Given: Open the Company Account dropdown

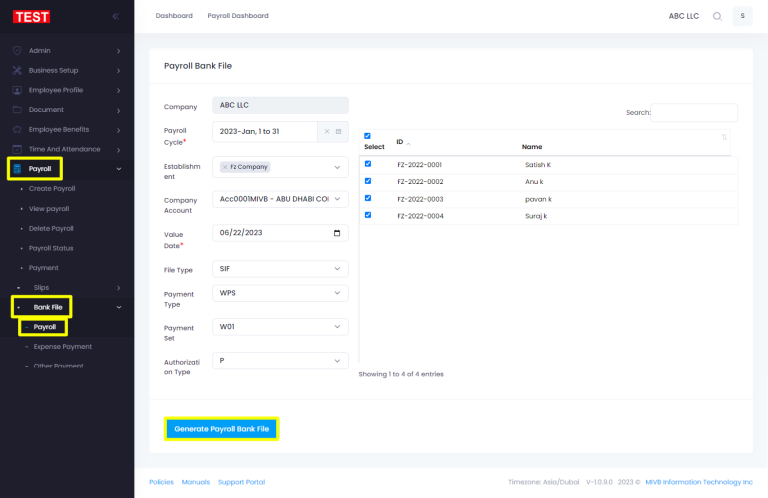Looking at the screenshot, I should pos(280,199).
